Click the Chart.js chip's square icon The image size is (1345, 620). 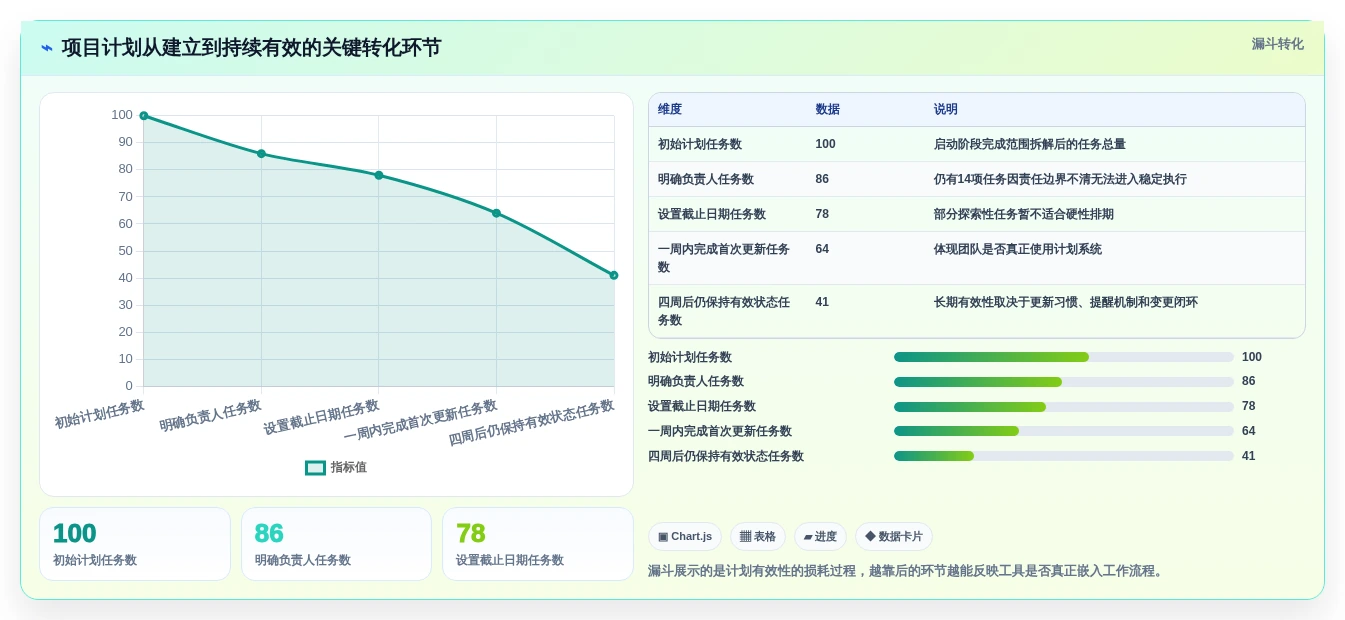663,537
